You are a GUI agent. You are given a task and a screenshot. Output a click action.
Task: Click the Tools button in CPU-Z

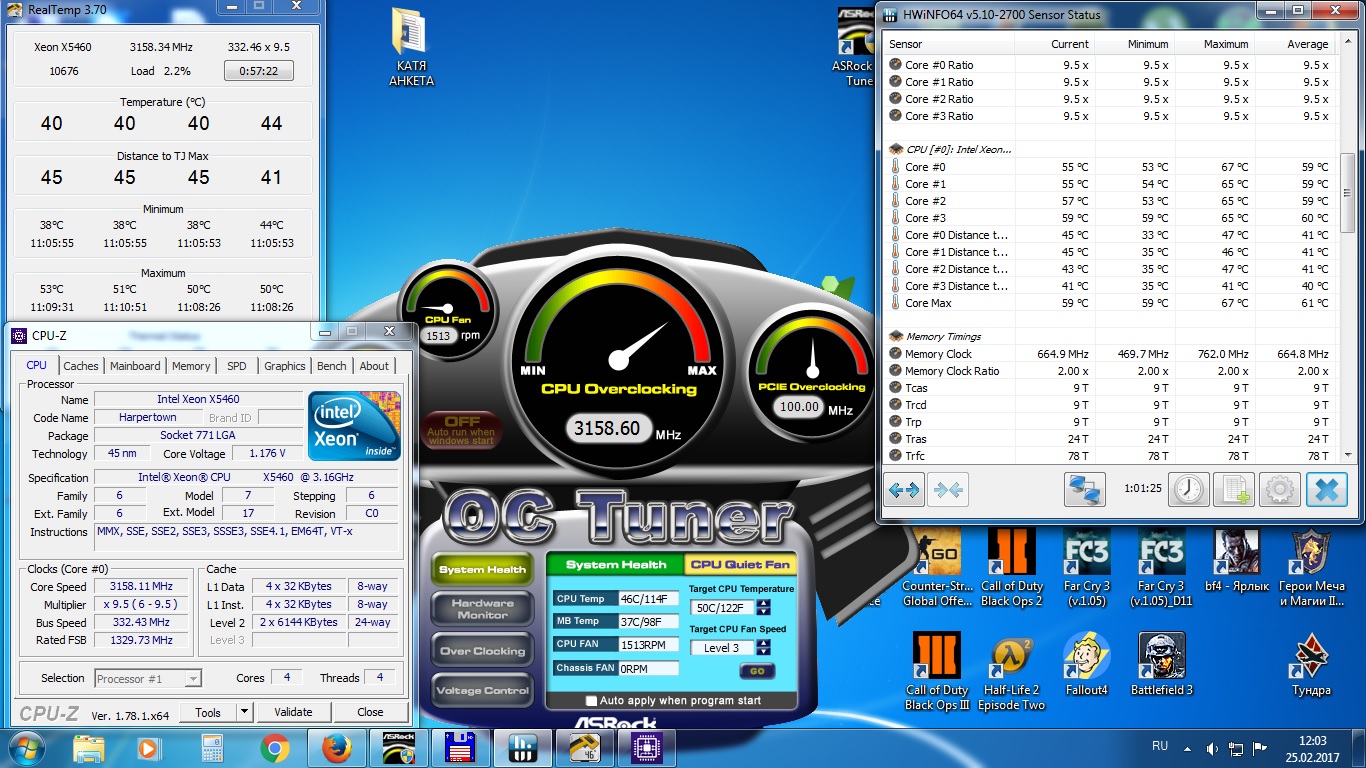pyautogui.click(x=208, y=712)
